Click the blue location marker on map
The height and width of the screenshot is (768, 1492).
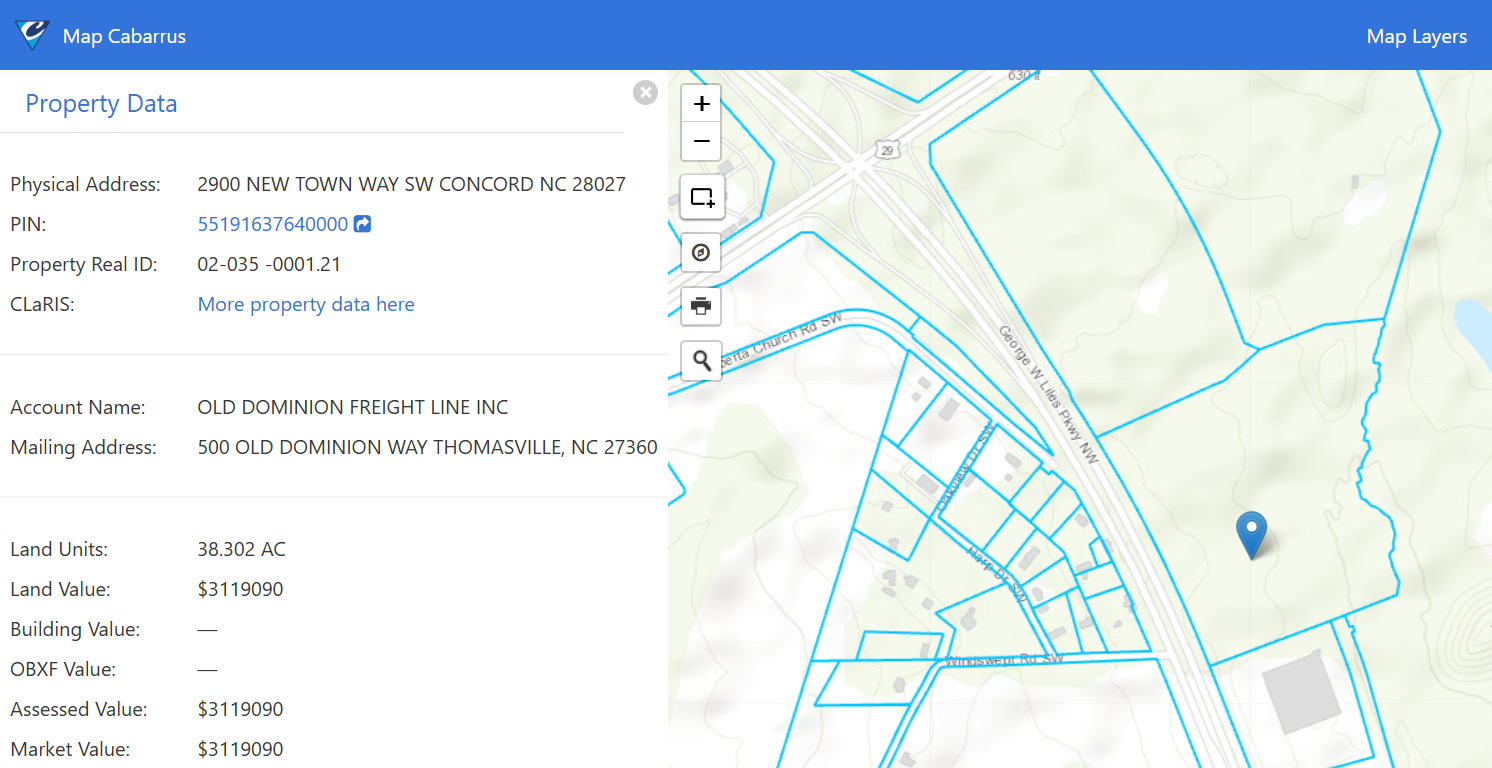coord(1251,532)
